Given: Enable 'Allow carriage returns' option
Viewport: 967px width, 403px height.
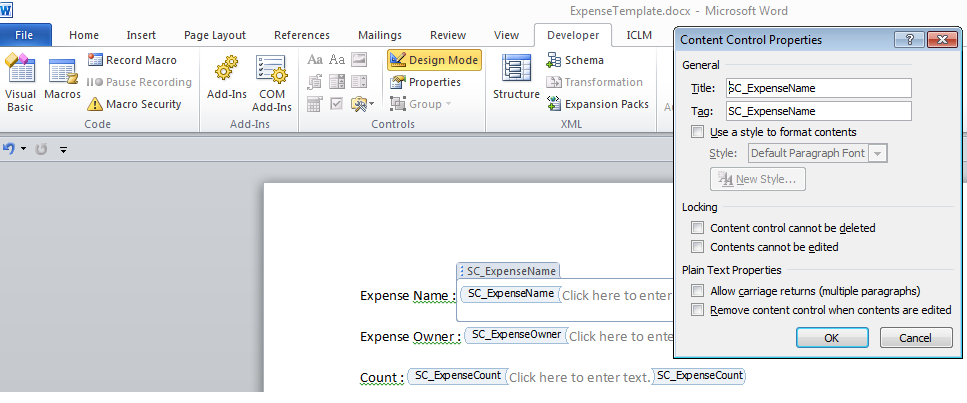Looking at the screenshot, I should (x=697, y=291).
